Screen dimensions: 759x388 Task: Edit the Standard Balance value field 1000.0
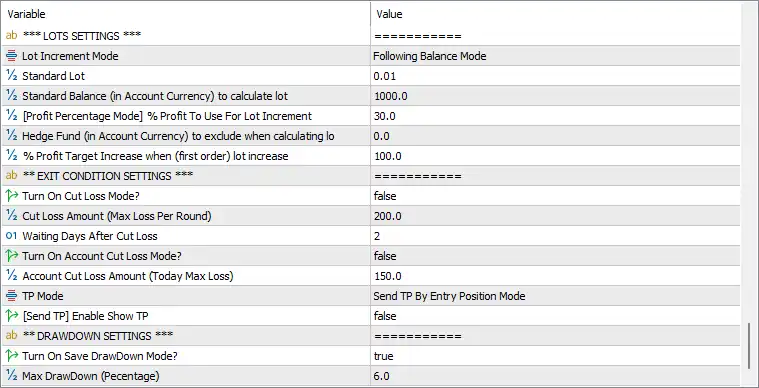pyautogui.click(x=556, y=96)
